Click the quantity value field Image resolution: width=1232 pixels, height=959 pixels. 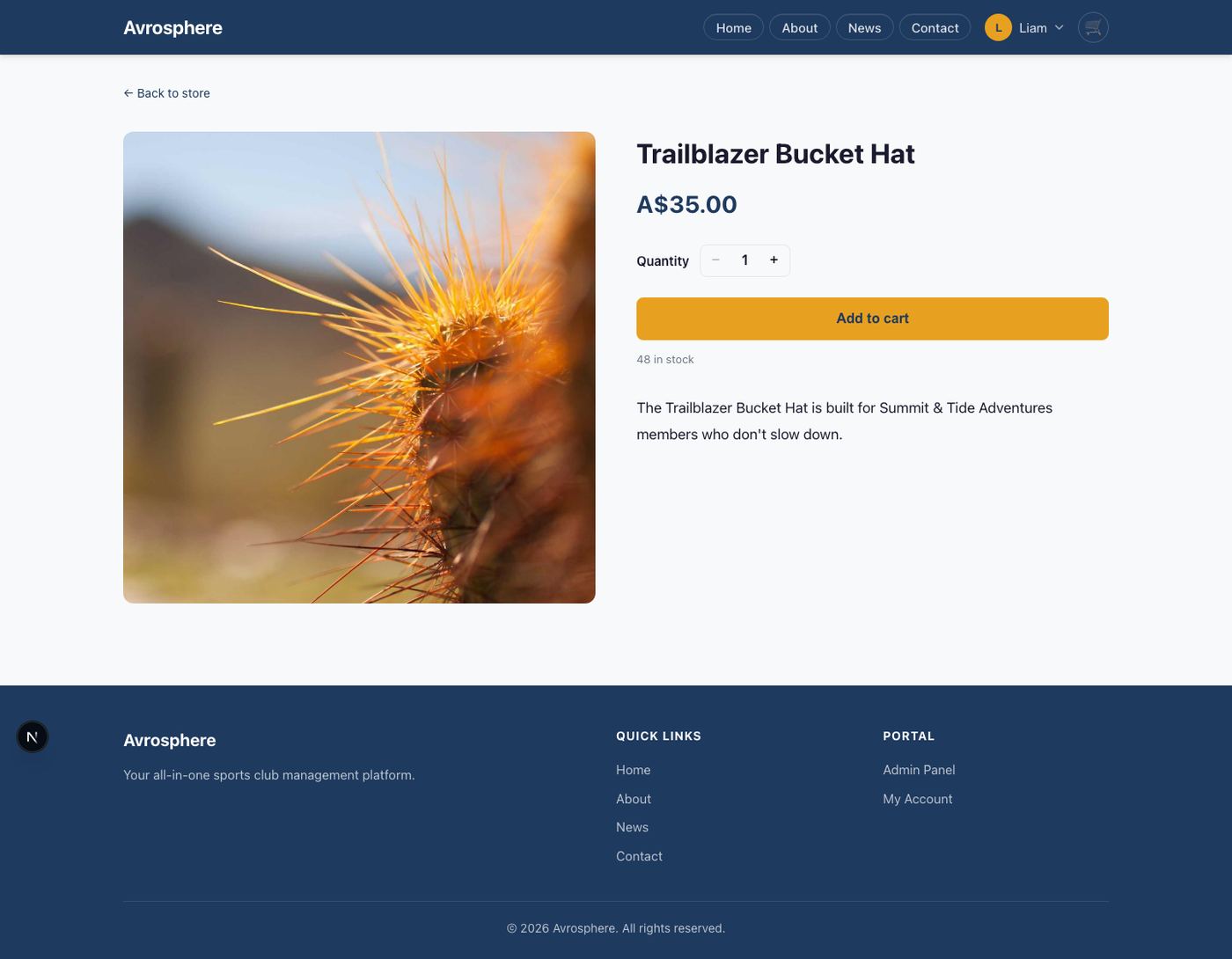point(744,260)
